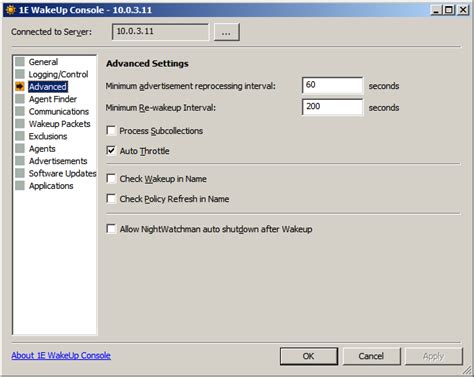Screen dimensions: 474x377
Task: Open the Agent Finder page
Action: (53, 99)
